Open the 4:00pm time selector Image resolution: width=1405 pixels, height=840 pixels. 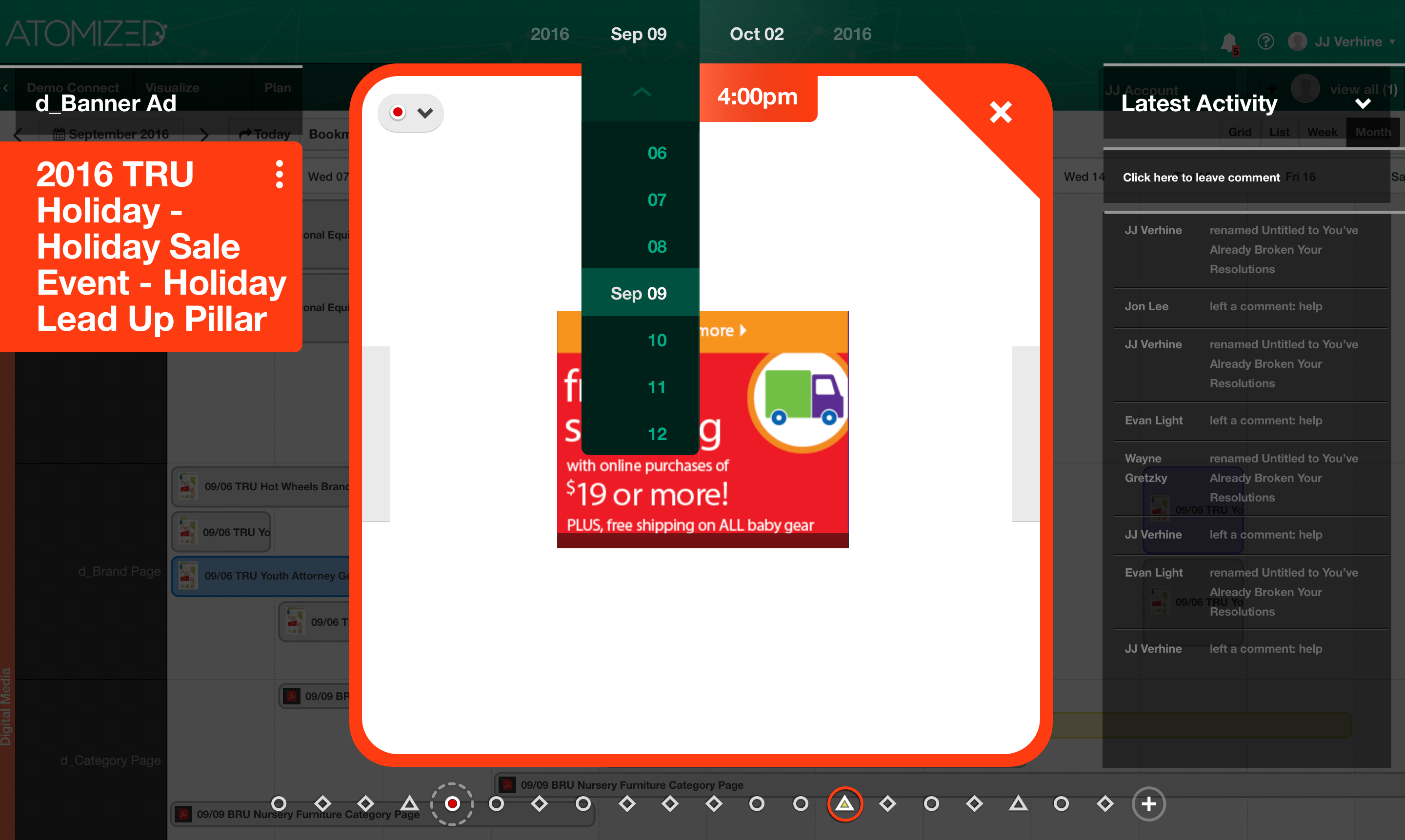pyautogui.click(x=758, y=97)
